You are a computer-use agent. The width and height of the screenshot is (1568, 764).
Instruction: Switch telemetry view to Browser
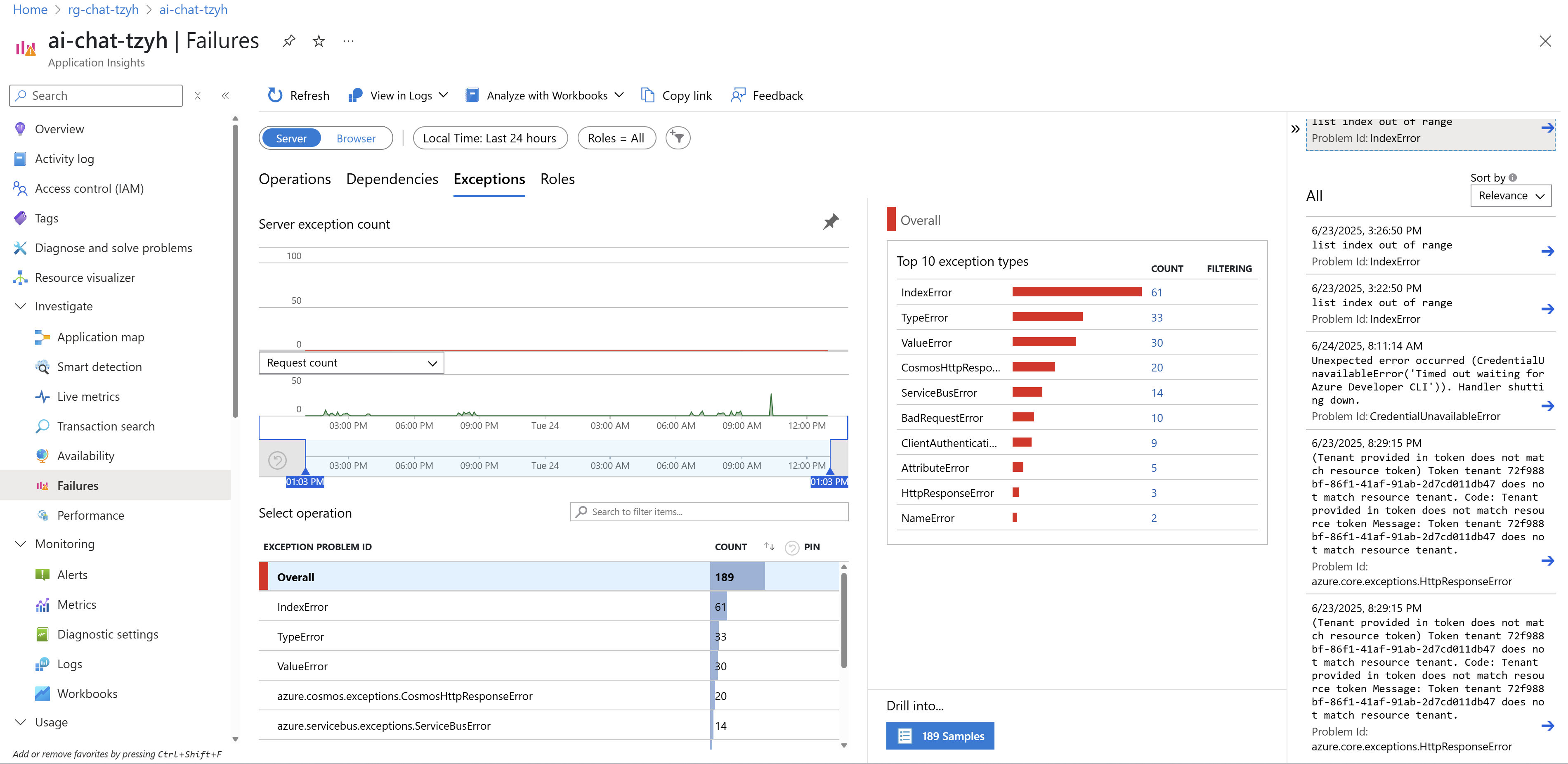click(356, 138)
